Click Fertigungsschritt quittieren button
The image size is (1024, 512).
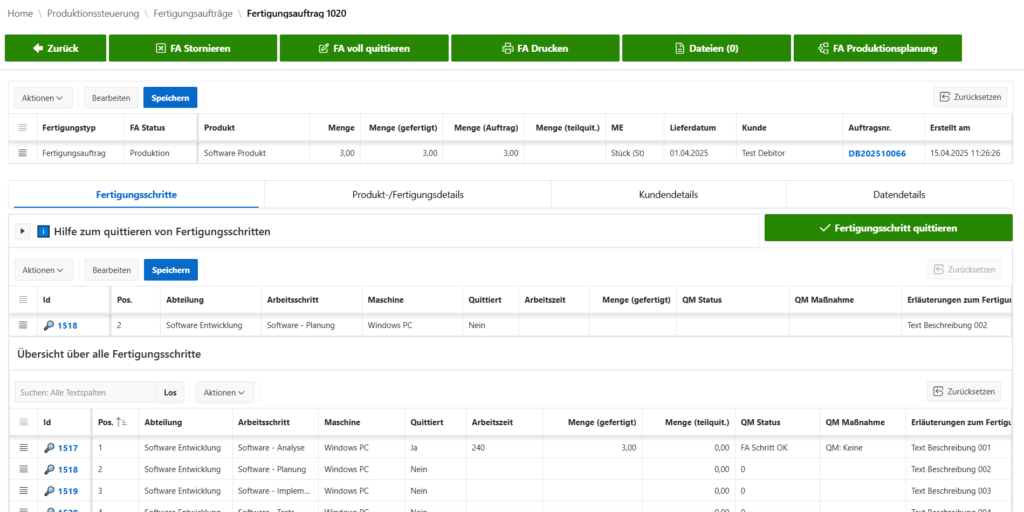888,228
